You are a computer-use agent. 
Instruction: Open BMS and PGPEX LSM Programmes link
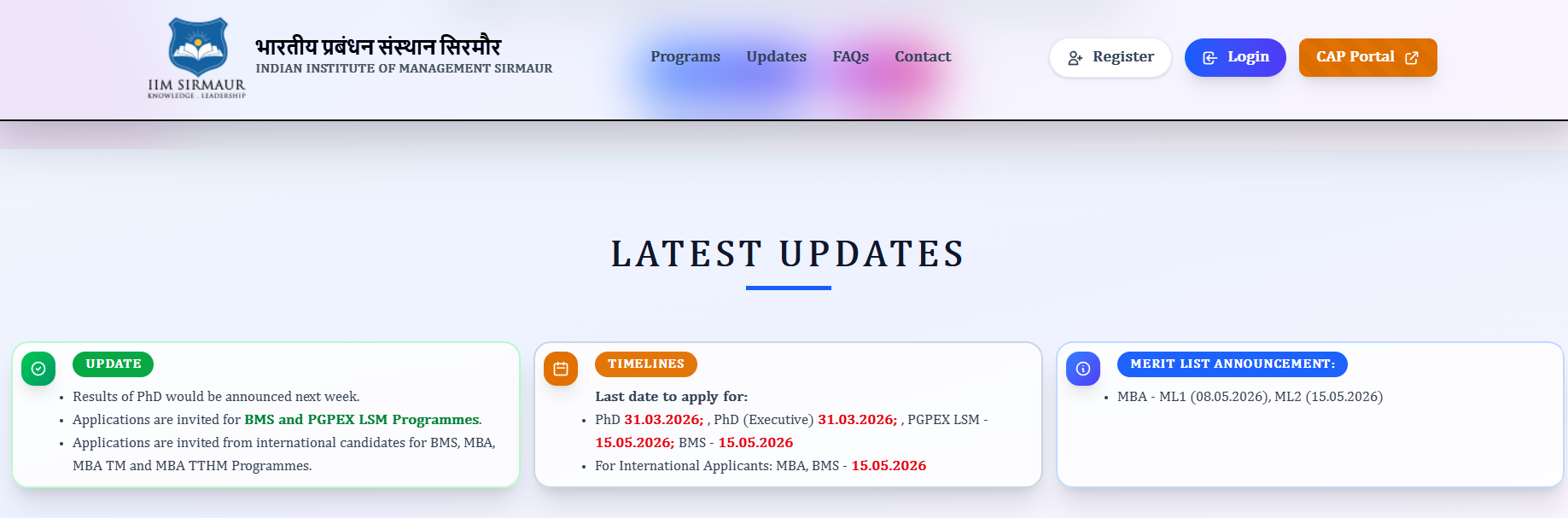tap(362, 420)
